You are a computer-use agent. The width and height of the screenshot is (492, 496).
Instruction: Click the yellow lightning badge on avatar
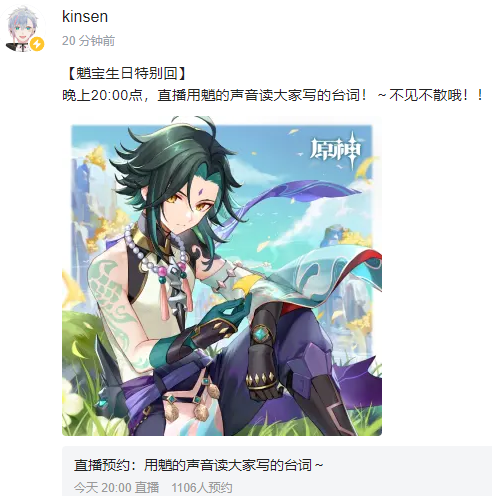tap(37, 44)
